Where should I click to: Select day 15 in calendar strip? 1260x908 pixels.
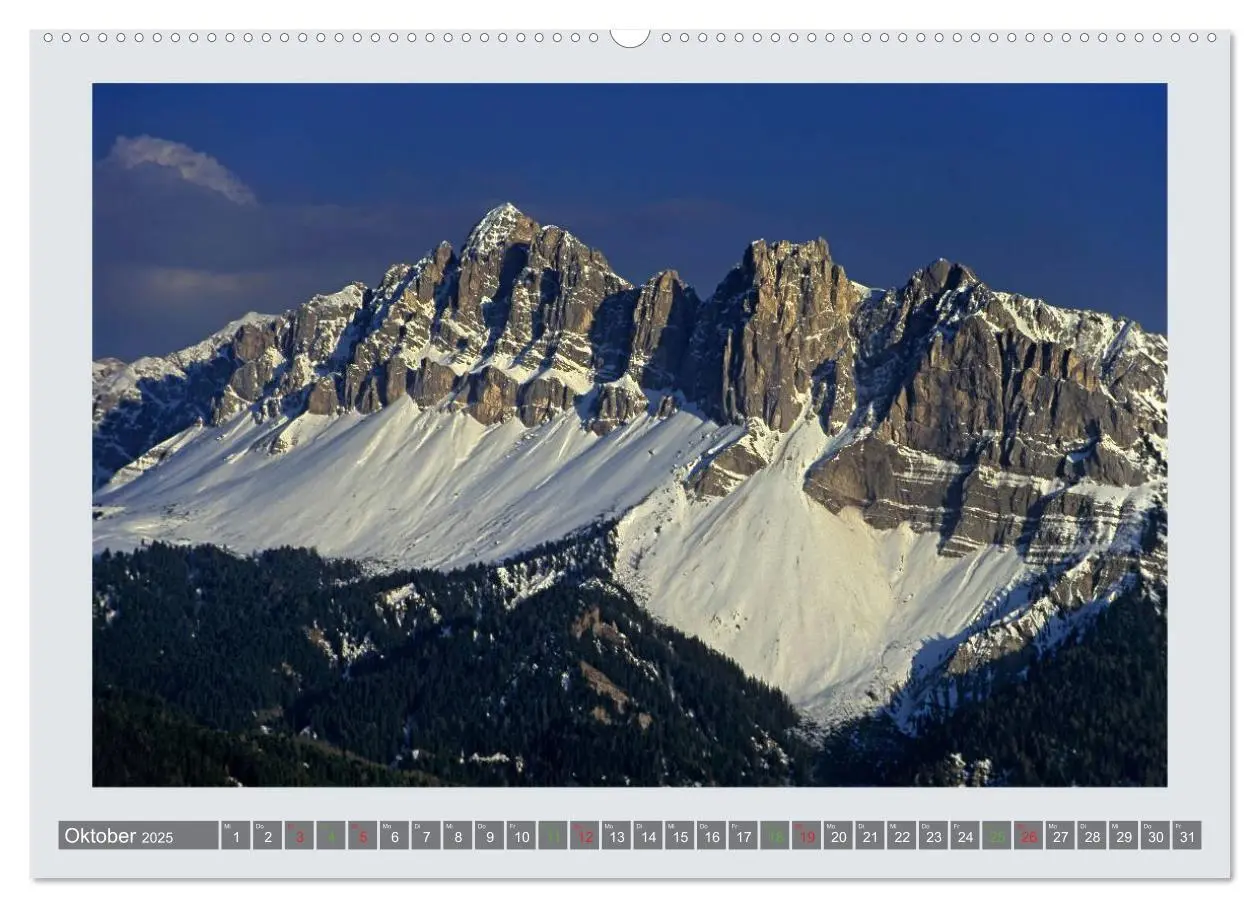[x=680, y=835]
